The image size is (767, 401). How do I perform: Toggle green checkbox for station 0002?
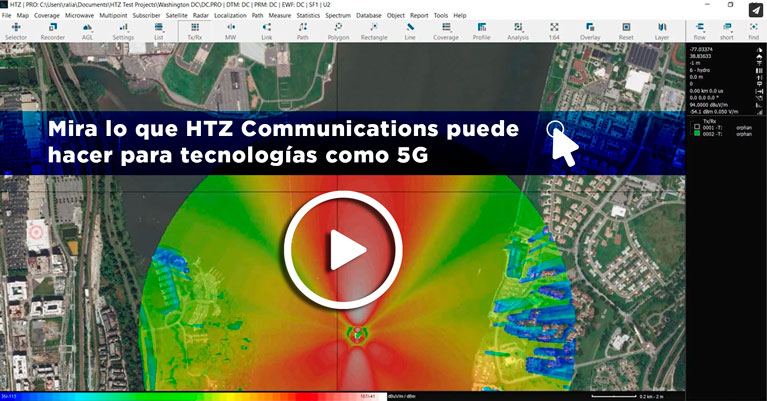tap(696, 134)
